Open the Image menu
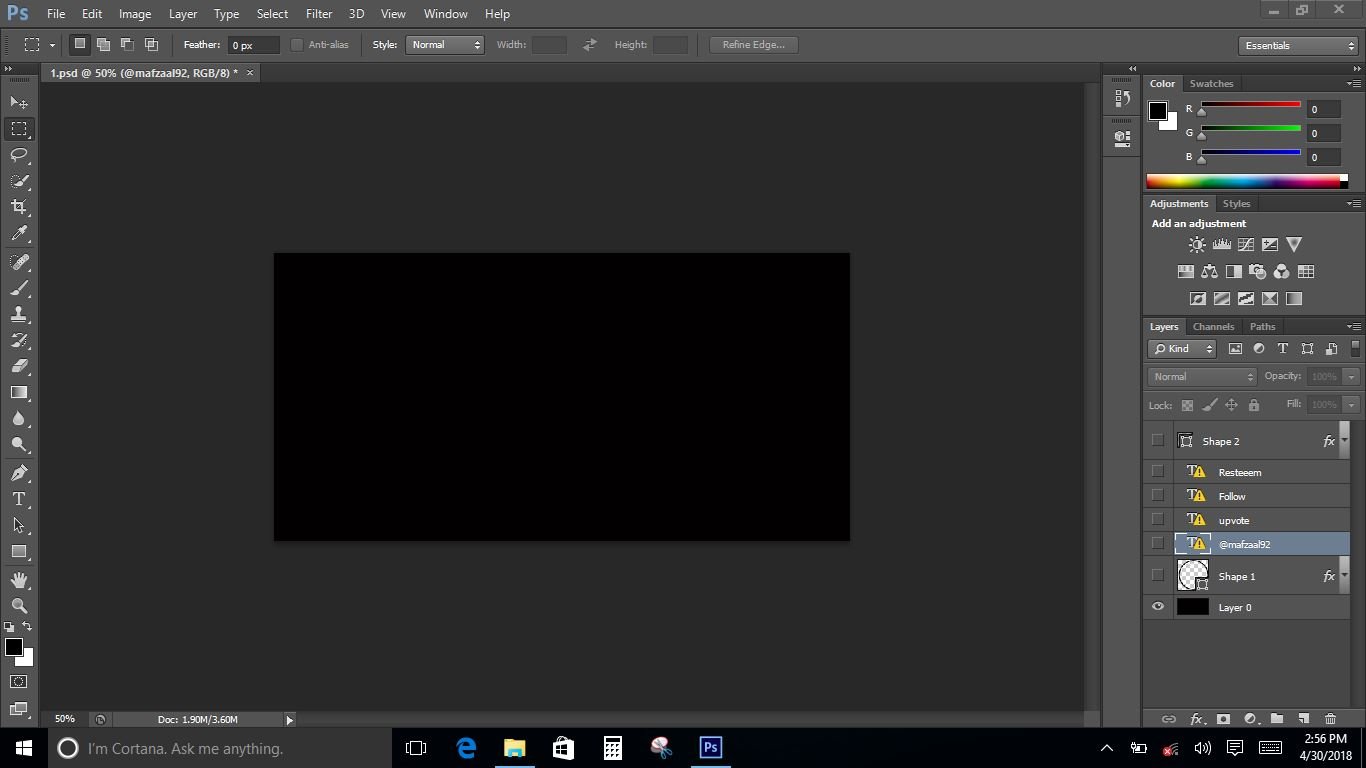 [135, 14]
